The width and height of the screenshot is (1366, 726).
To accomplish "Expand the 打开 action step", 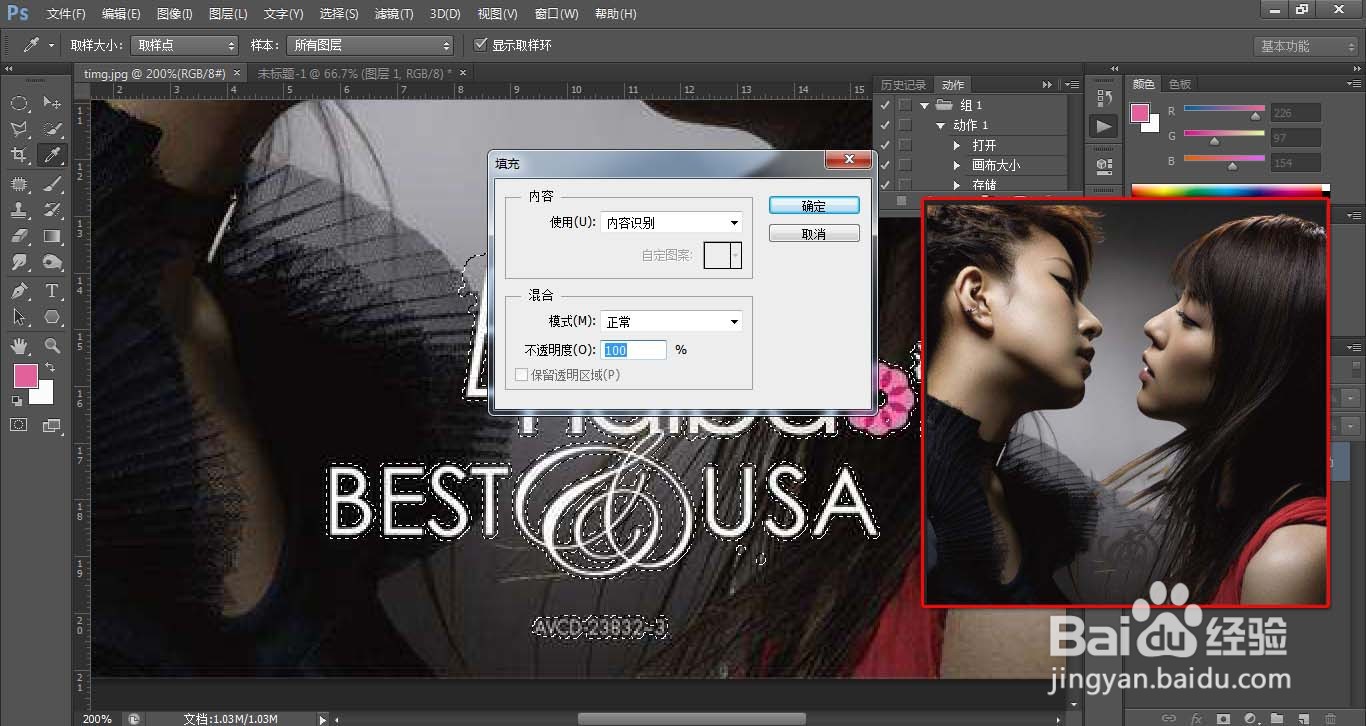I will pyautogui.click(x=958, y=145).
